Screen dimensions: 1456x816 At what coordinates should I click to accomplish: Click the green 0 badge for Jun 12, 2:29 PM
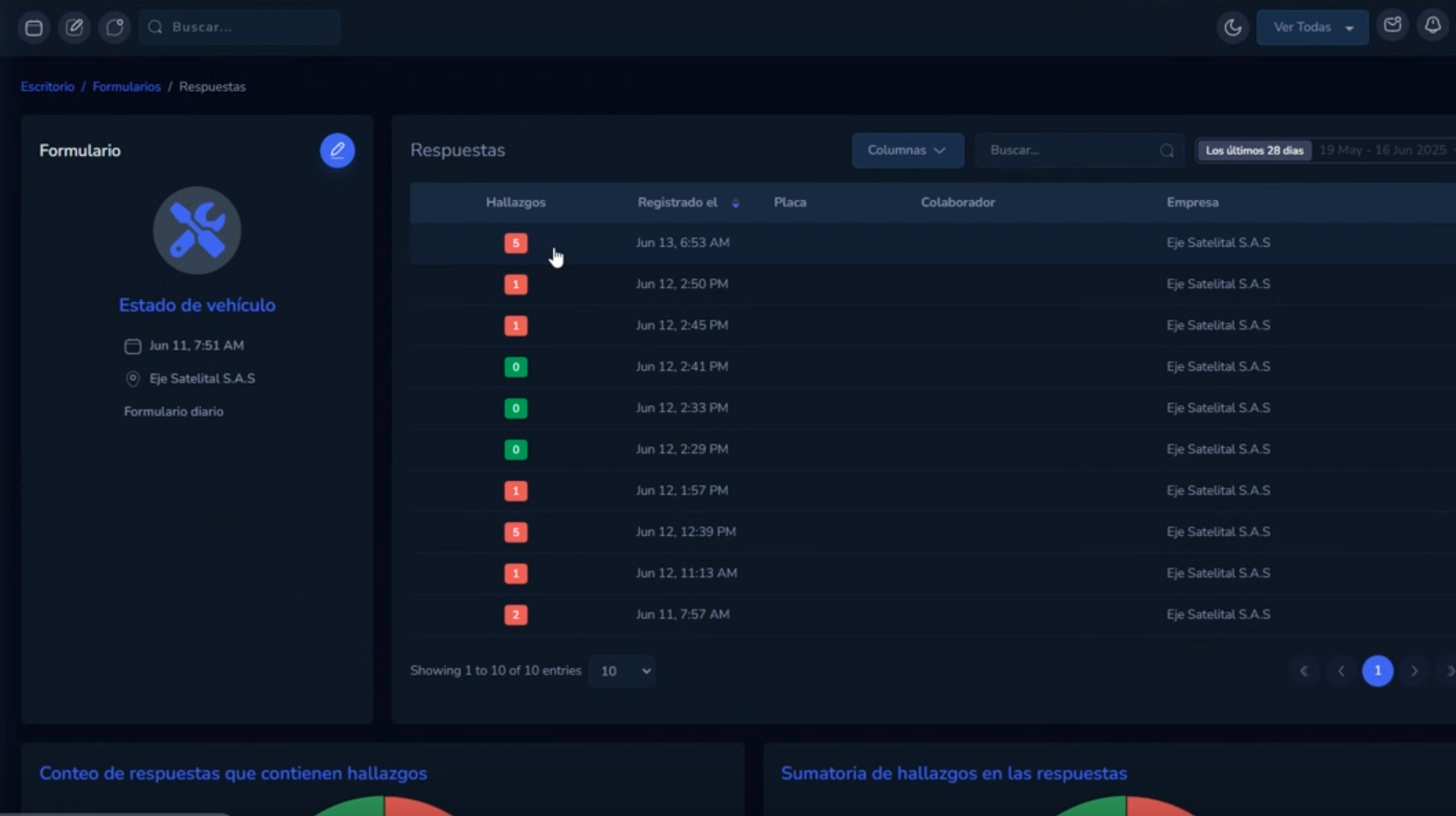click(x=516, y=450)
